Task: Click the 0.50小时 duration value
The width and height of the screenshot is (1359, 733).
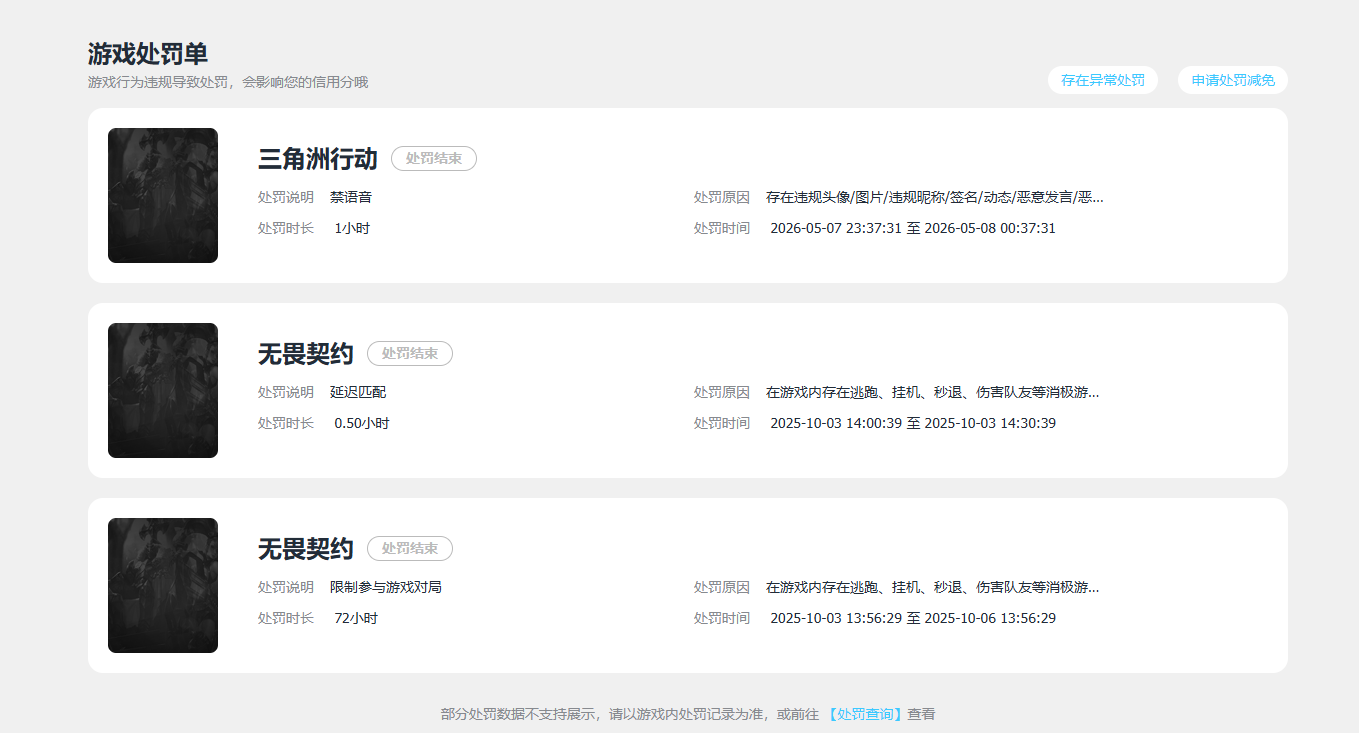Action: [362, 423]
